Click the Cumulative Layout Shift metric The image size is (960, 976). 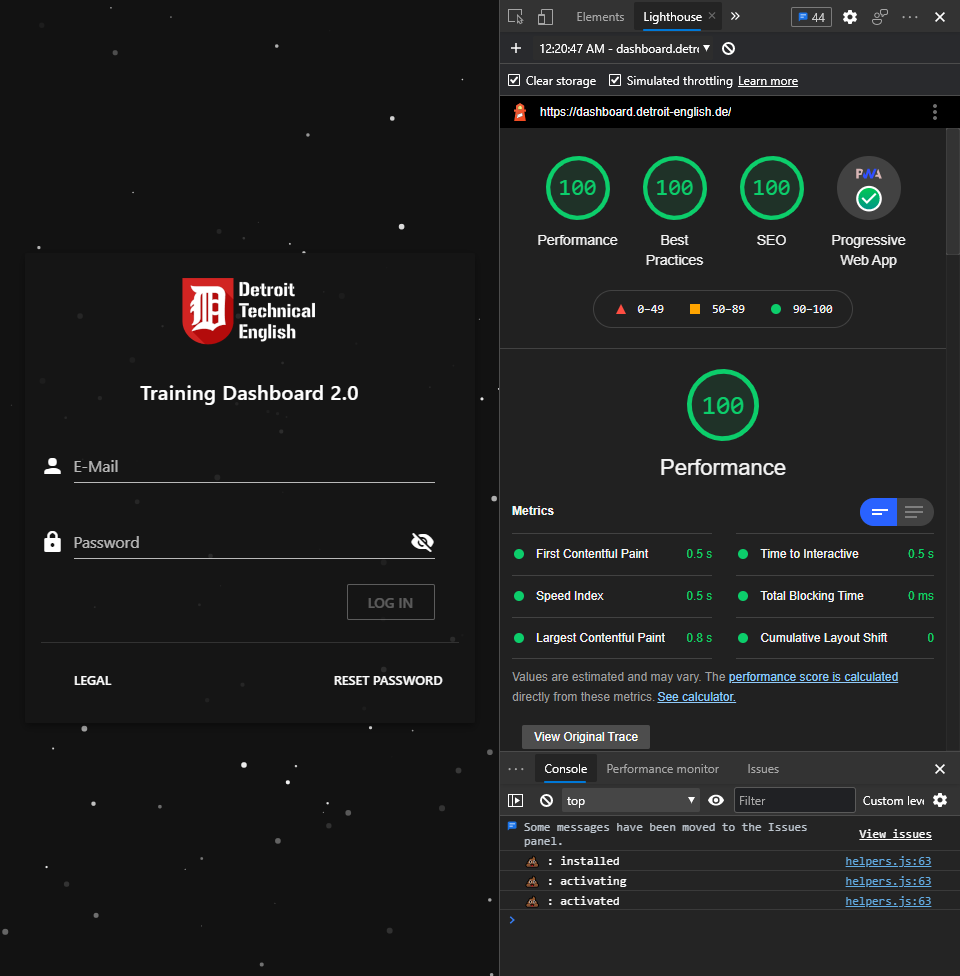click(835, 638)
